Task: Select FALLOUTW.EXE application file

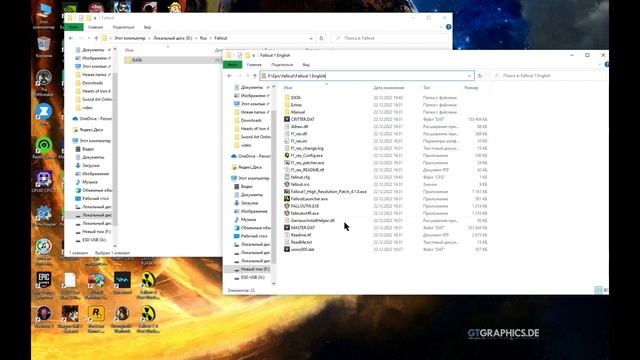Action: pos(304,206)
